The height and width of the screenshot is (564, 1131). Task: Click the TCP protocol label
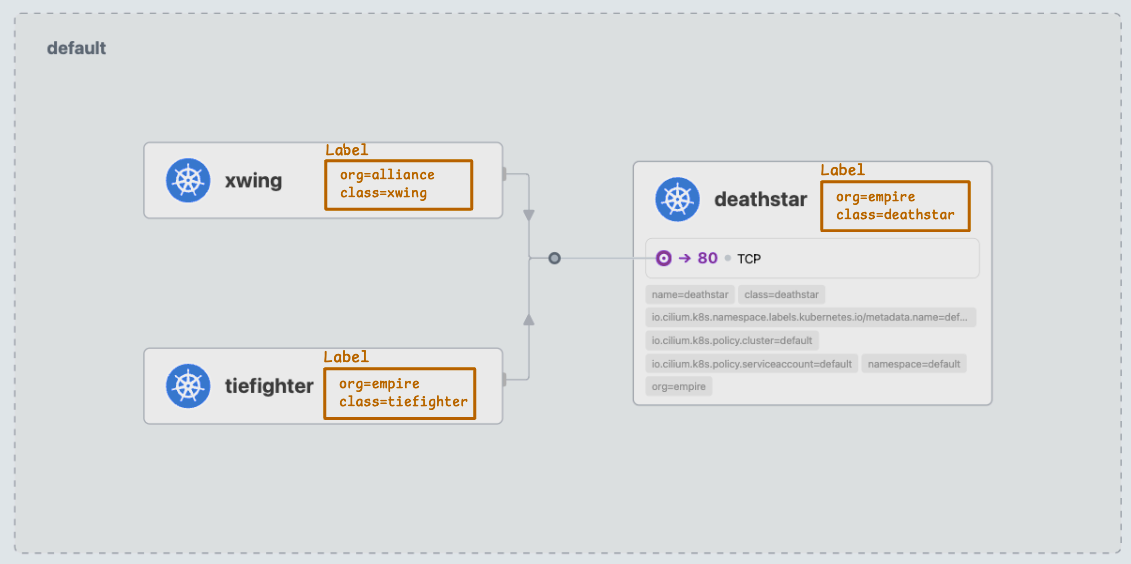[749, 258]
